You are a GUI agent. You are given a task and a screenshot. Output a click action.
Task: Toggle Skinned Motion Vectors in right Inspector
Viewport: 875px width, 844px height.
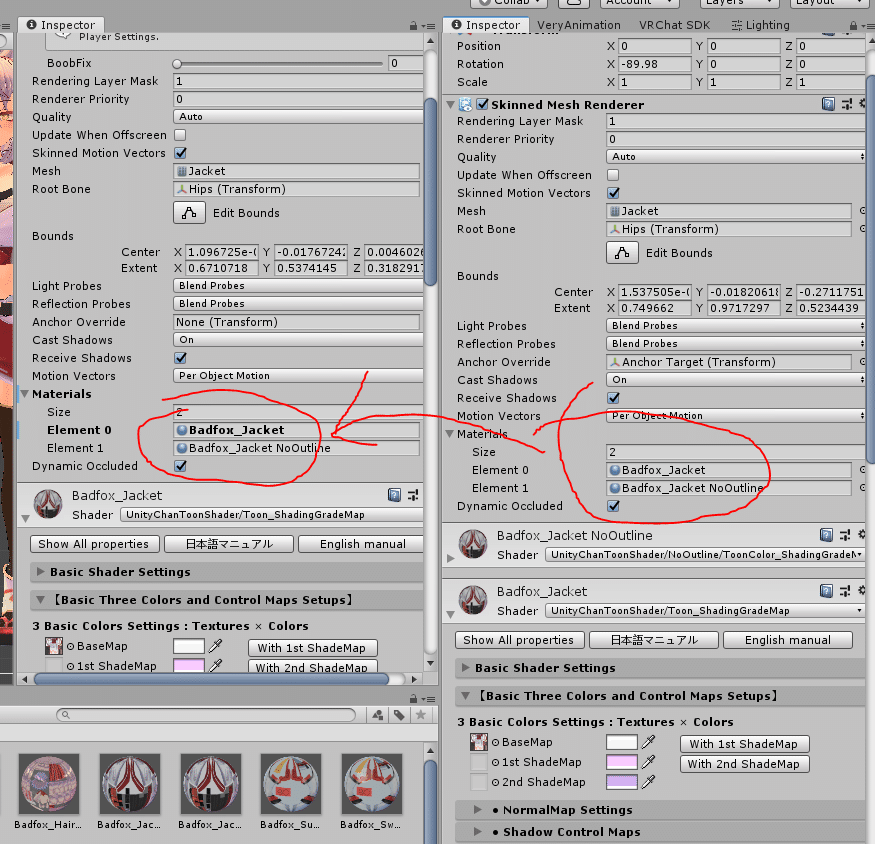(x=613, y=193)
